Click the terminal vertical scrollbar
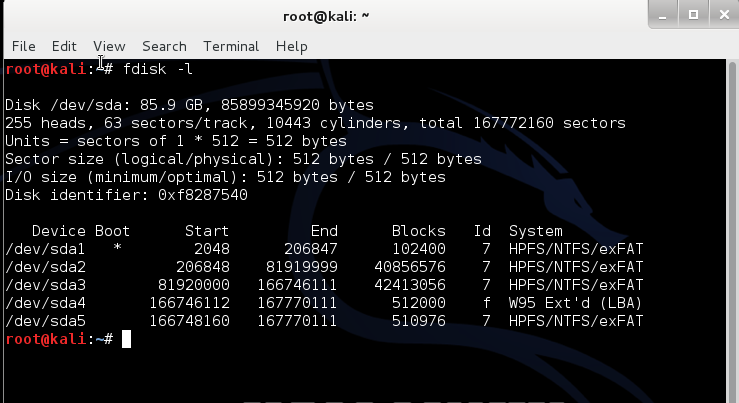 (x=732, y=231)
